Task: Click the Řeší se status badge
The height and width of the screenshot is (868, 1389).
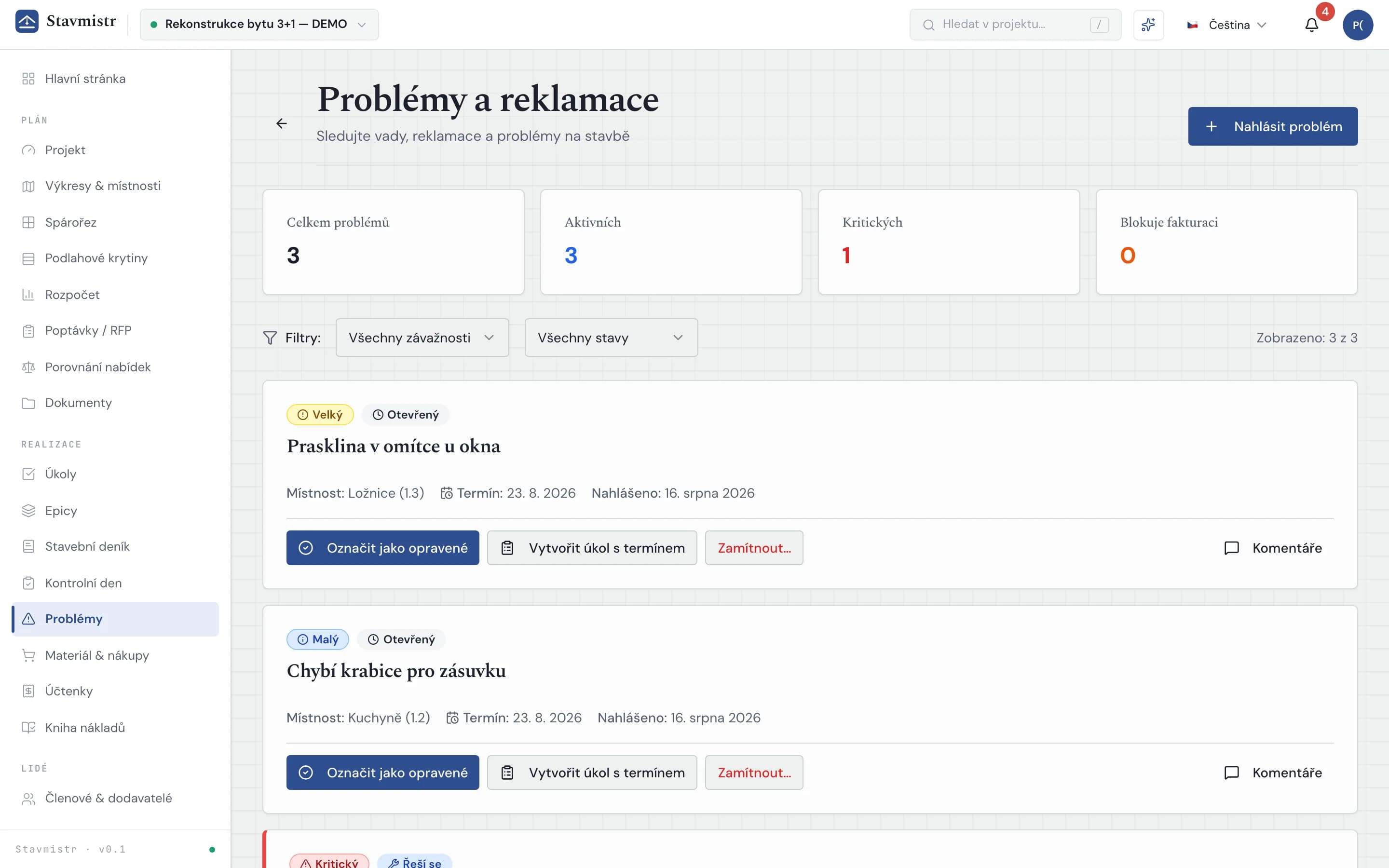Action: (414, 862)
